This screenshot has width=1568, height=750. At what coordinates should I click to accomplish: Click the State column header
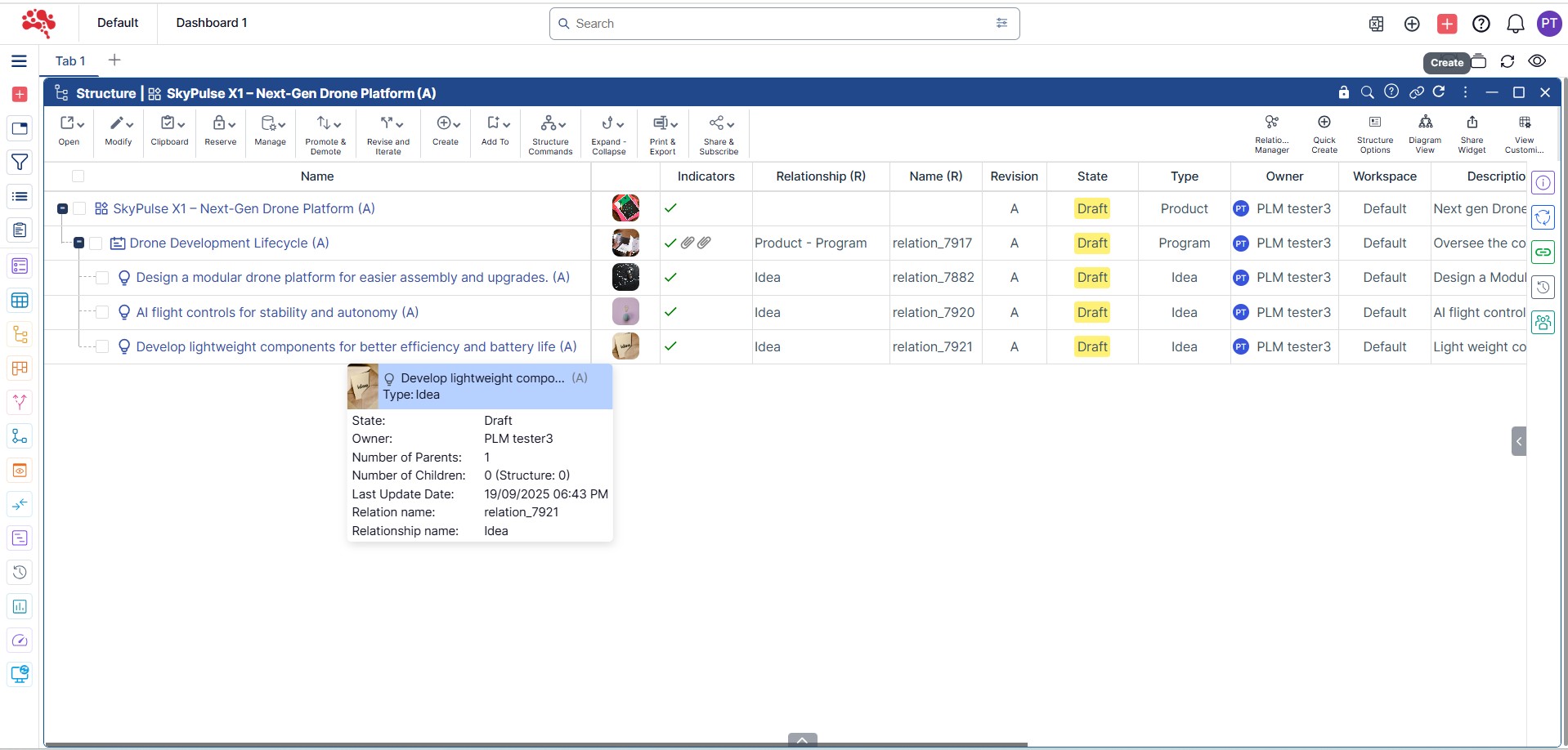1091,176
